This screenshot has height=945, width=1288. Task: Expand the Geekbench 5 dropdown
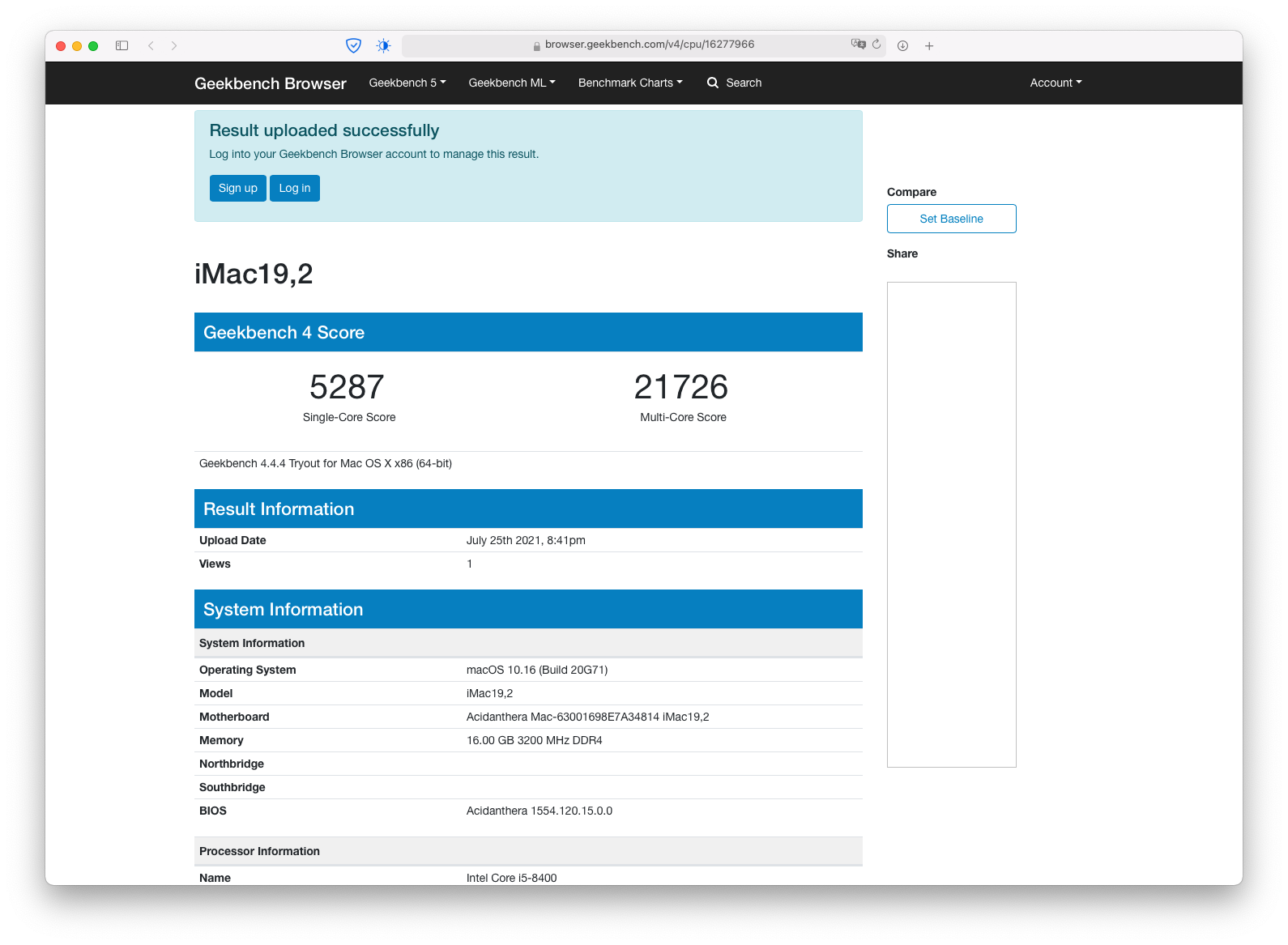(x=407, y=83)
